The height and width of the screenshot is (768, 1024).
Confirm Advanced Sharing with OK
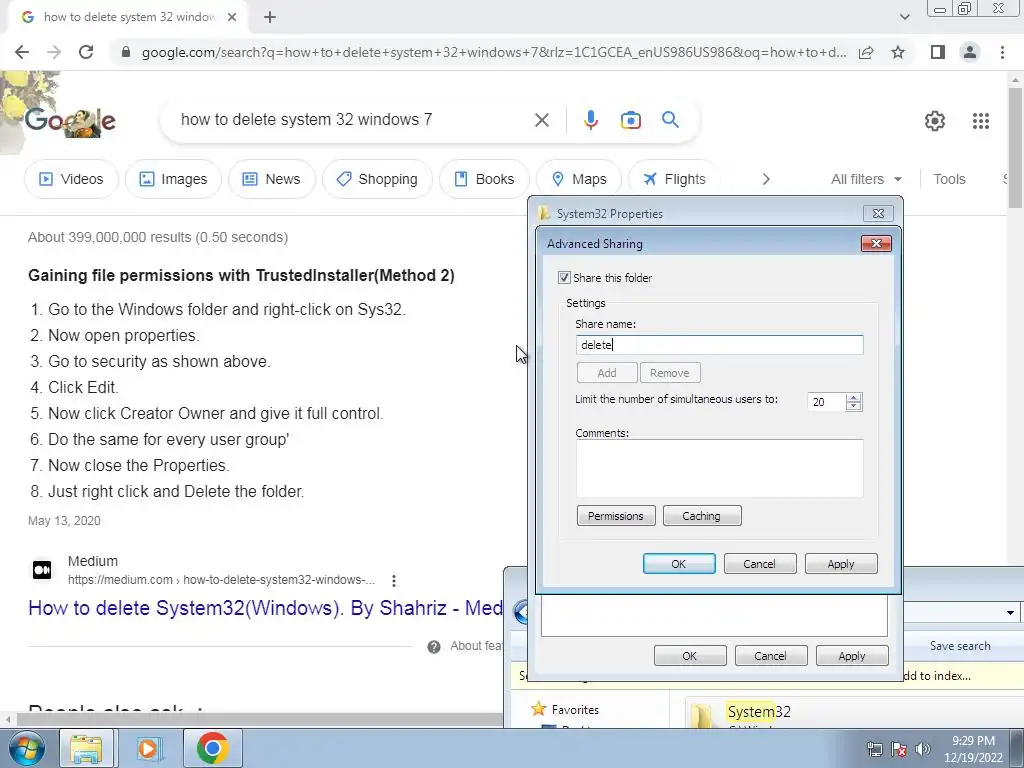pos(679,564)
